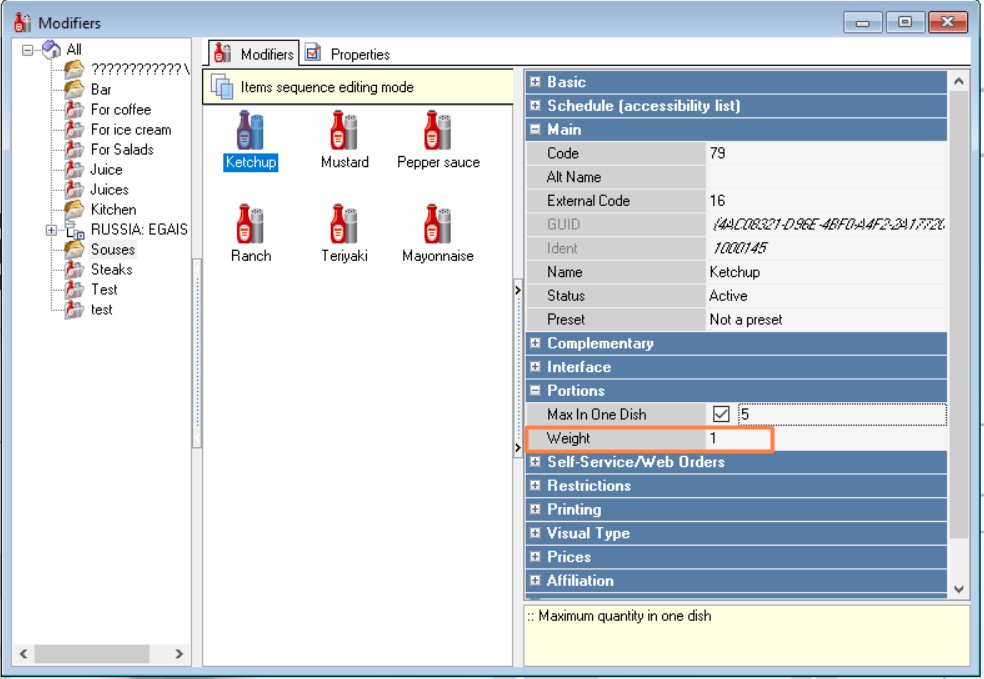Click the capitalized Test group icon
The image size is (984, 679).
click(x=74, y=289)
